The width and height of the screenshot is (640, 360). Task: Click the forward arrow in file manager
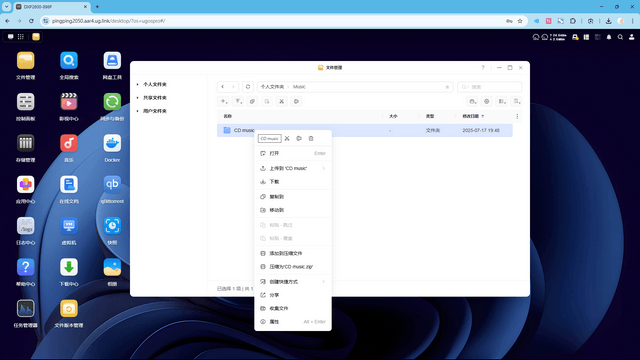pyautogui.click(x=233, y=87)
